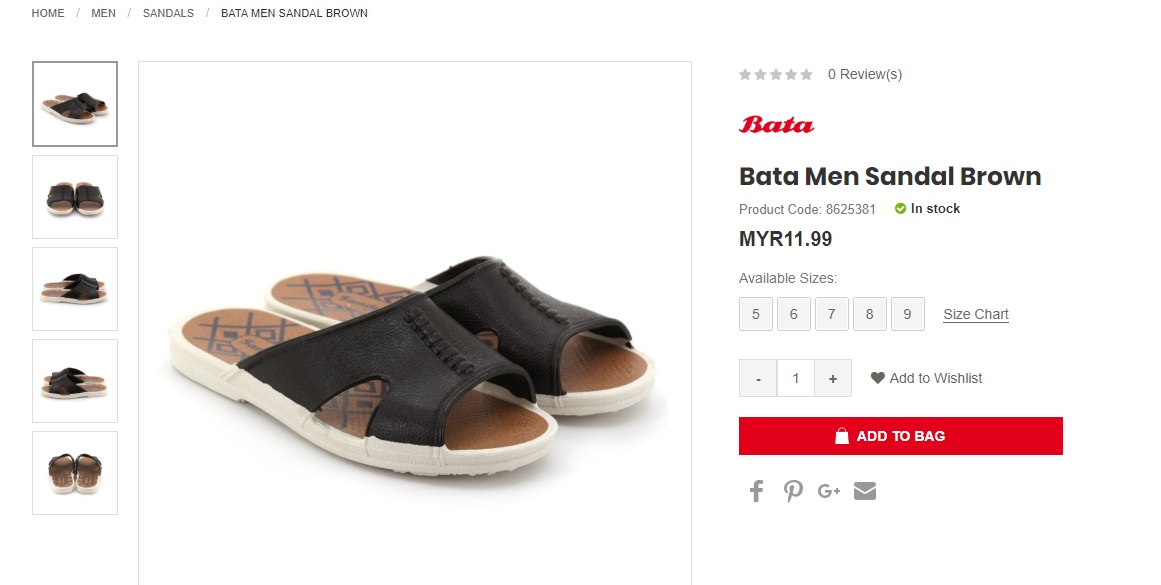Viewport: 1161px width, 585px height.
Task: View second sandal thumbnail image
Action: click(x=75, y=197)
